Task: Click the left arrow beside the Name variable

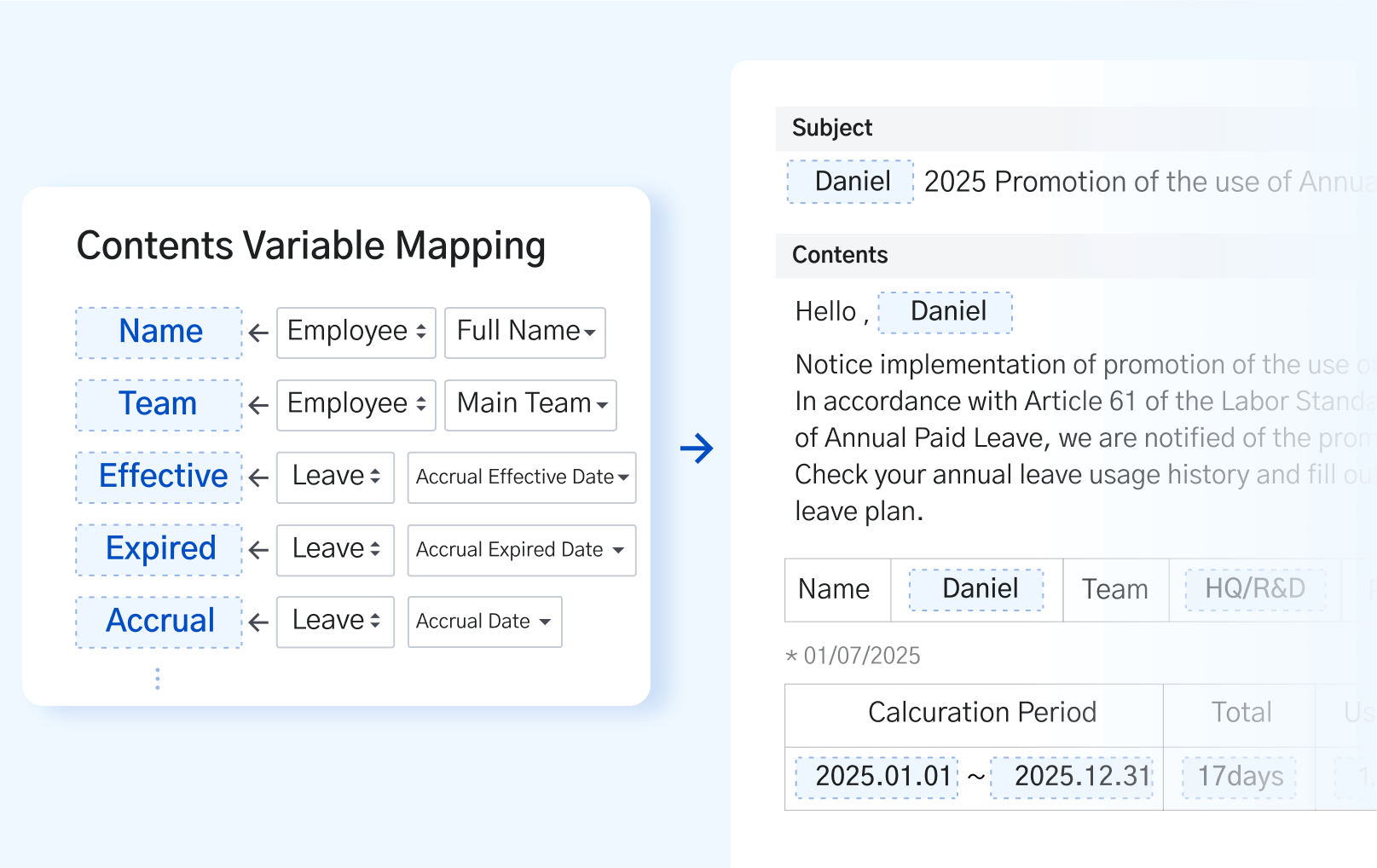Action: 258,333
